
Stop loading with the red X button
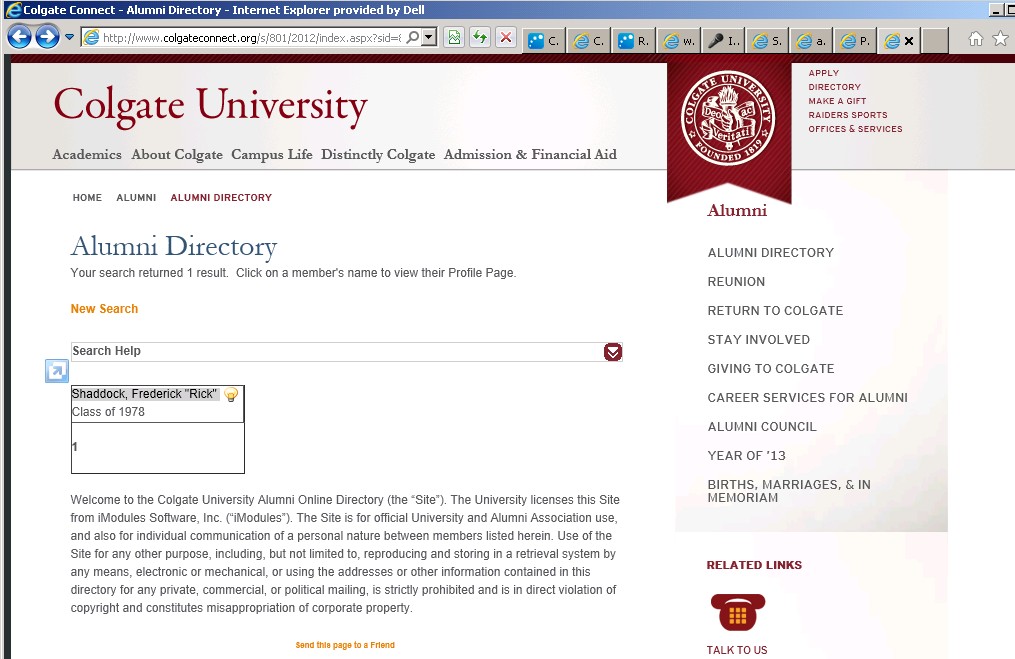pos(506,38)
